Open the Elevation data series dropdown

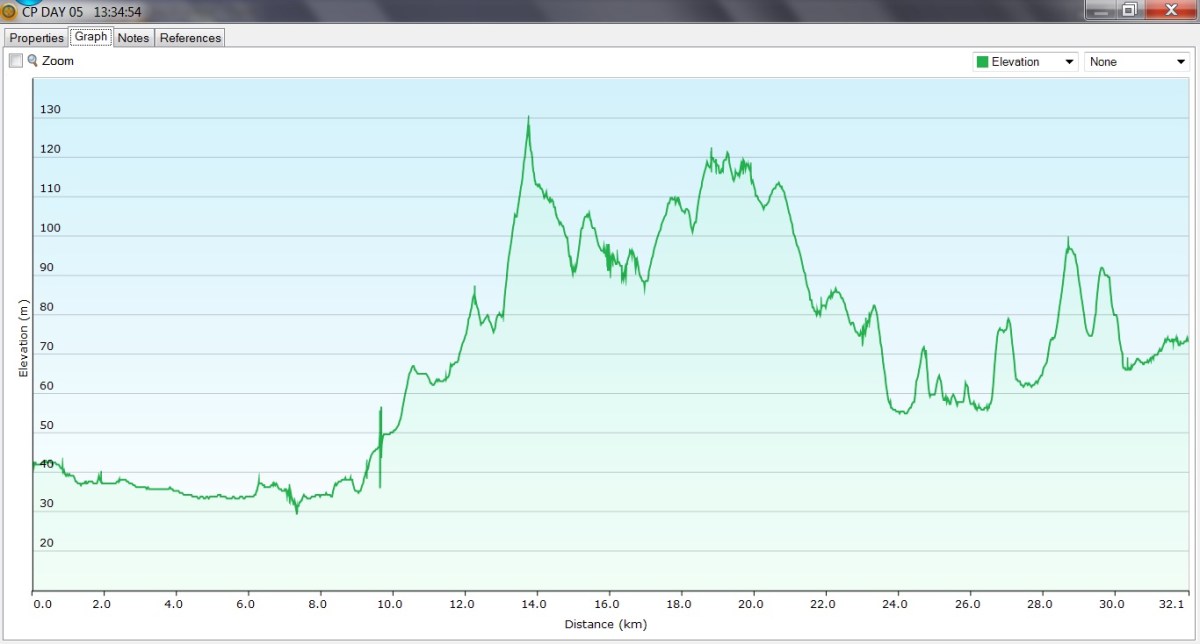coord(1024,62)
